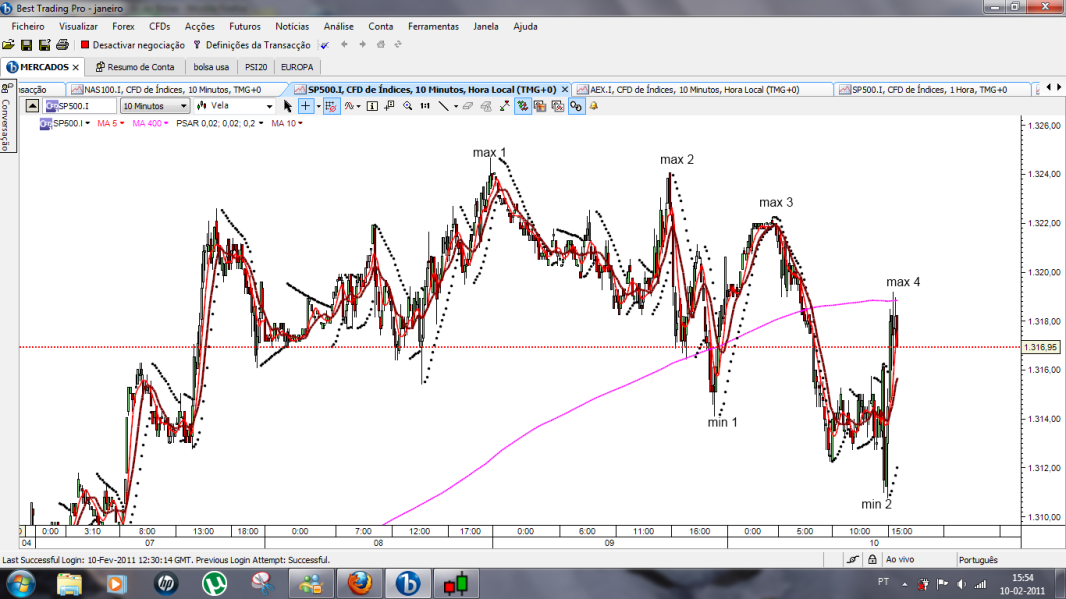Click the orders overlay icon
Image resolution: width=1066 pixels, height=599 pixels.
click(x=540, y=106)
